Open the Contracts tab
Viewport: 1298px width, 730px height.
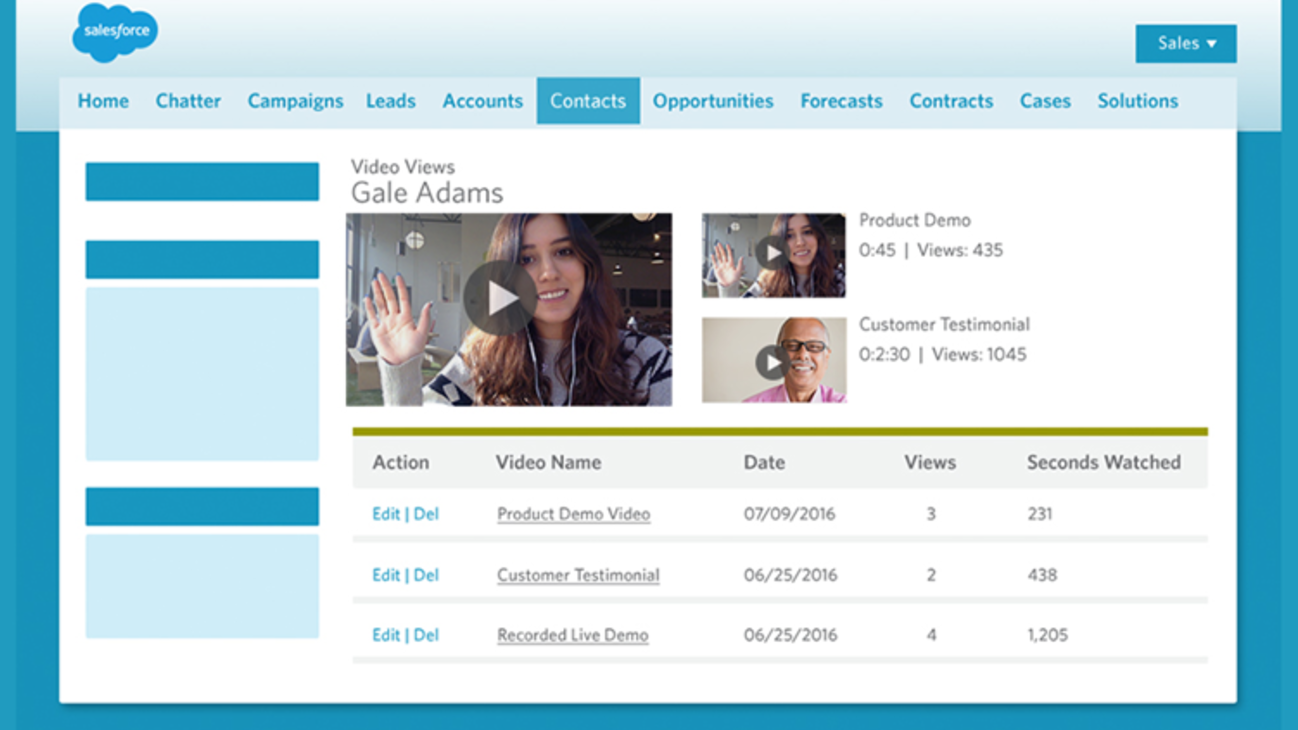950,100
